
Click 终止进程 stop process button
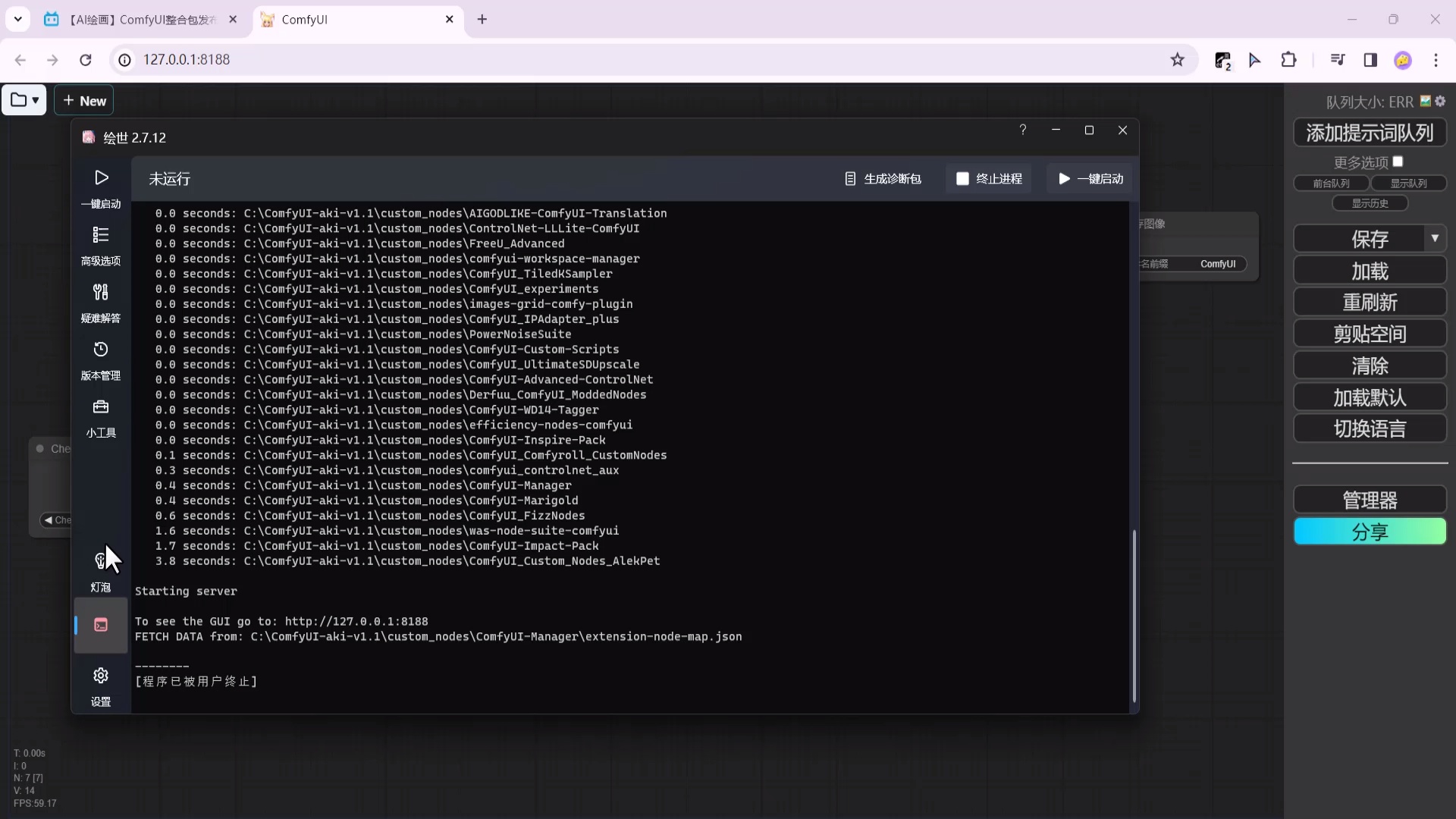coord(989,179)
